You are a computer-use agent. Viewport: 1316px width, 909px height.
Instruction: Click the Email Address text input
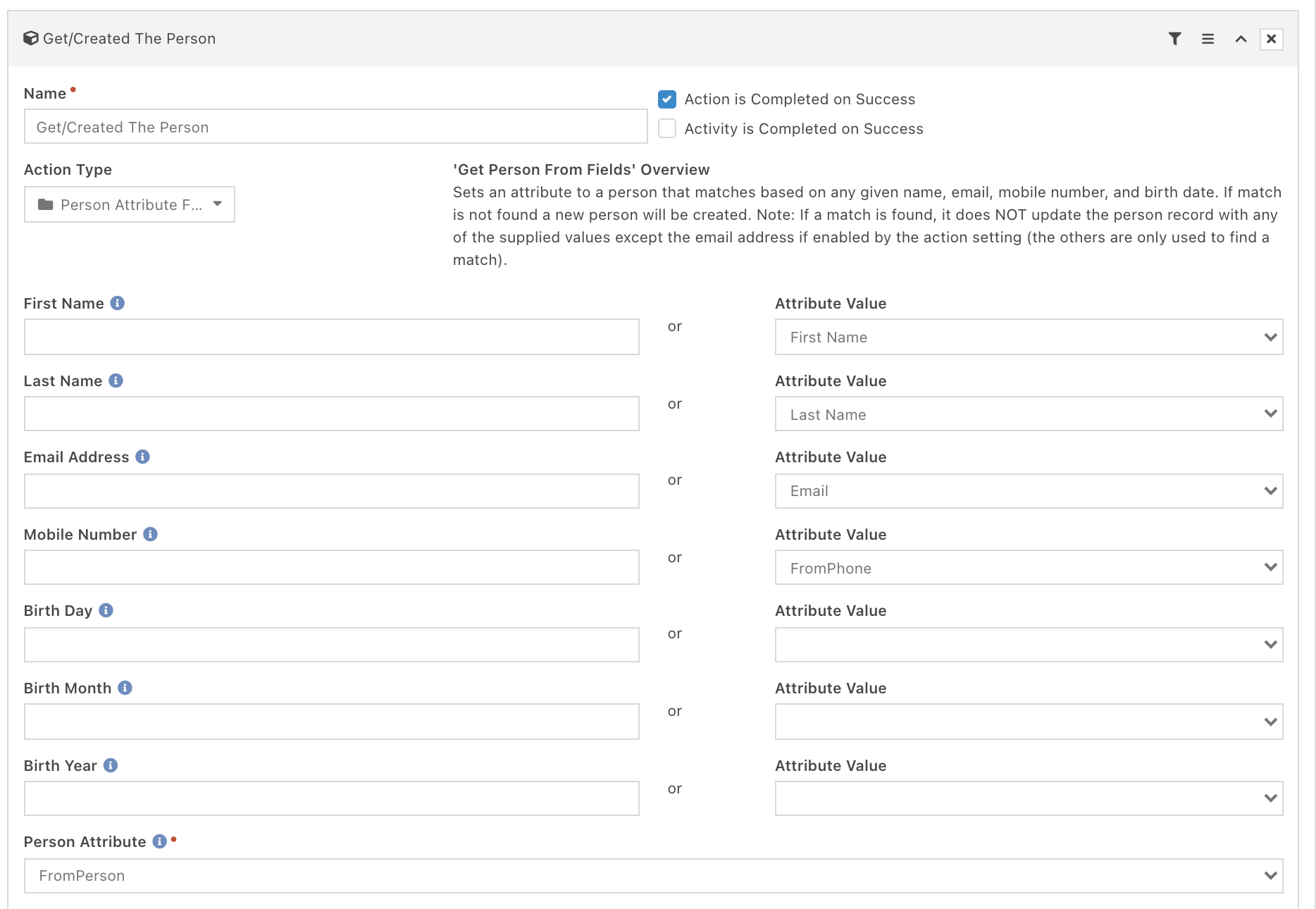332,491
